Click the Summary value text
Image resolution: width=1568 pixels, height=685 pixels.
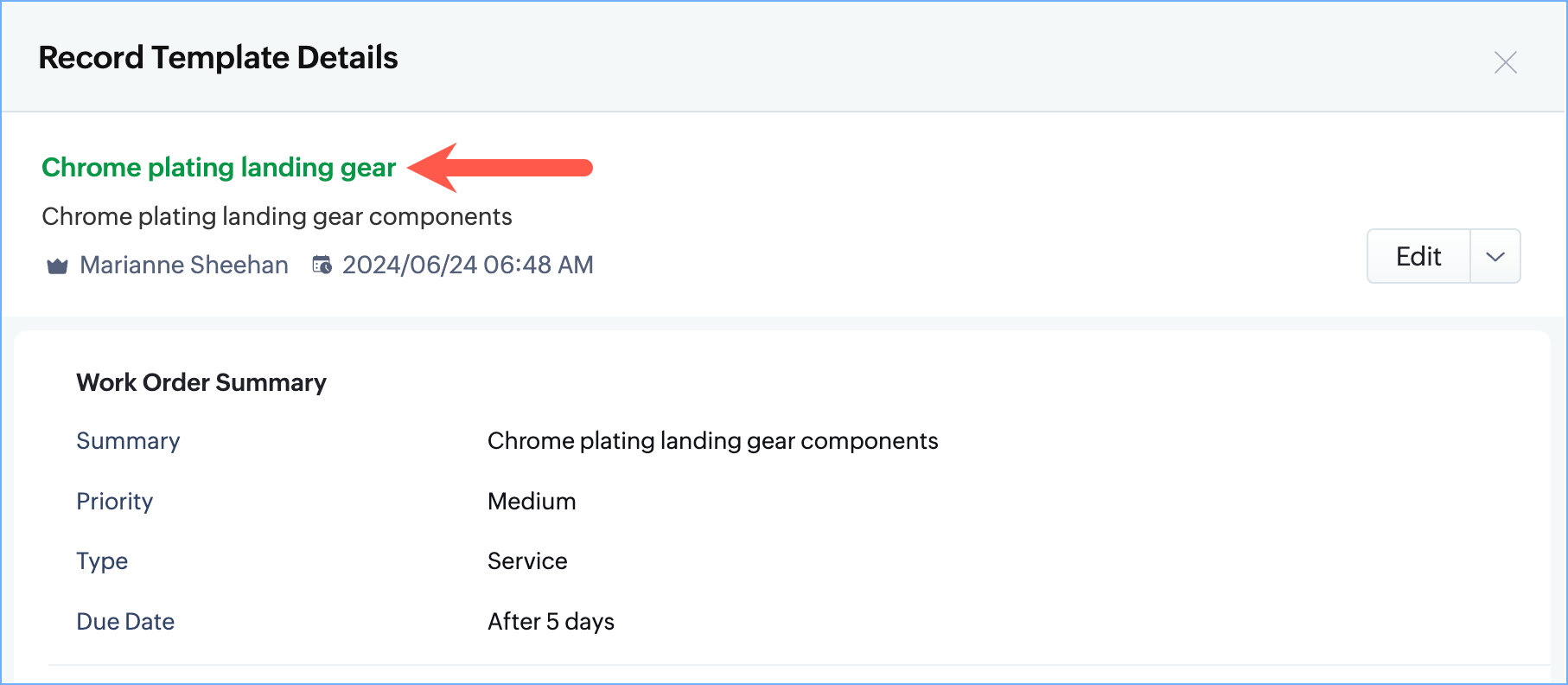click(712, 441)
